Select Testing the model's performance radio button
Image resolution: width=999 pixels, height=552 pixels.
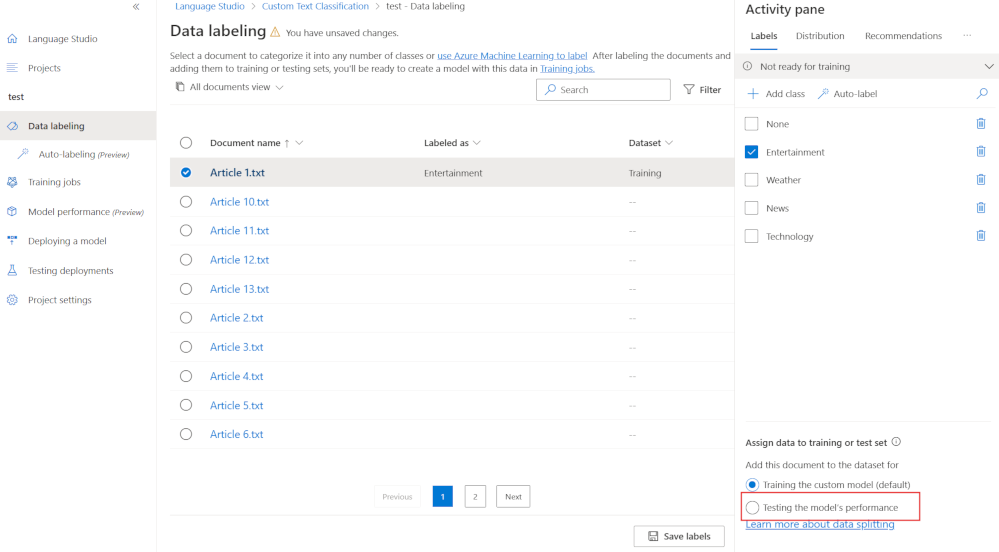point(752,507)
